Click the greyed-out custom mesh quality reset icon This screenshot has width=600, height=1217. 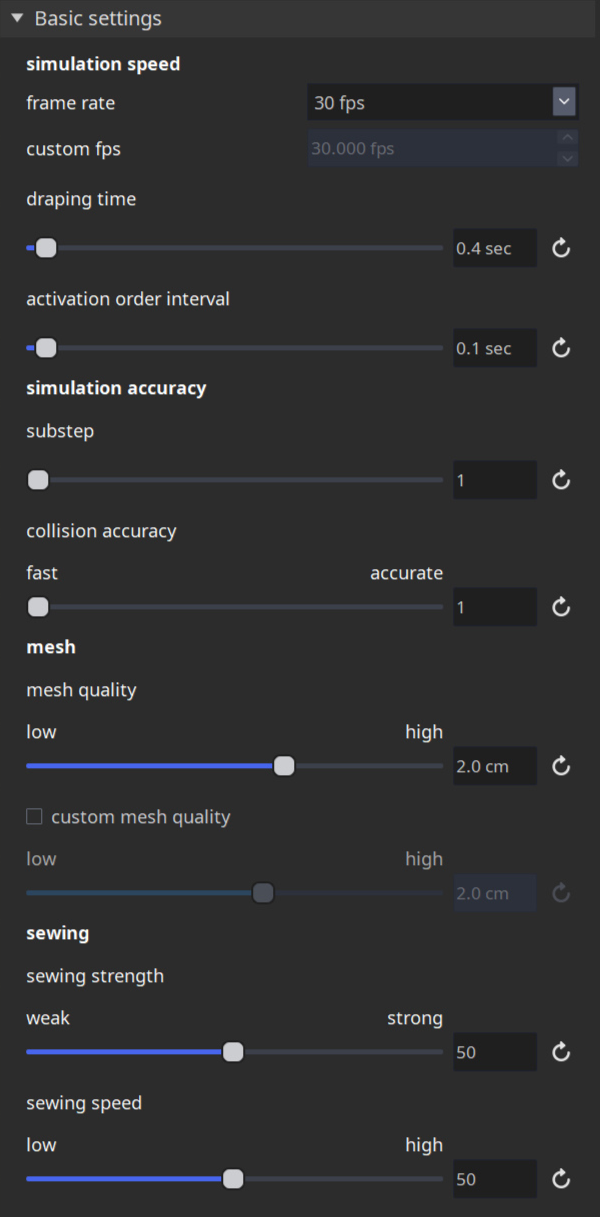(x=560, y=893)
